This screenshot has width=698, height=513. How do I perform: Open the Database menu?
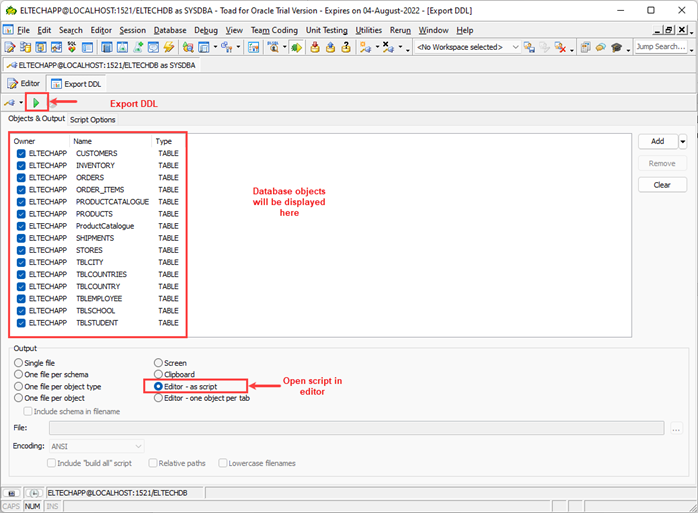click(x=170, y=30)
